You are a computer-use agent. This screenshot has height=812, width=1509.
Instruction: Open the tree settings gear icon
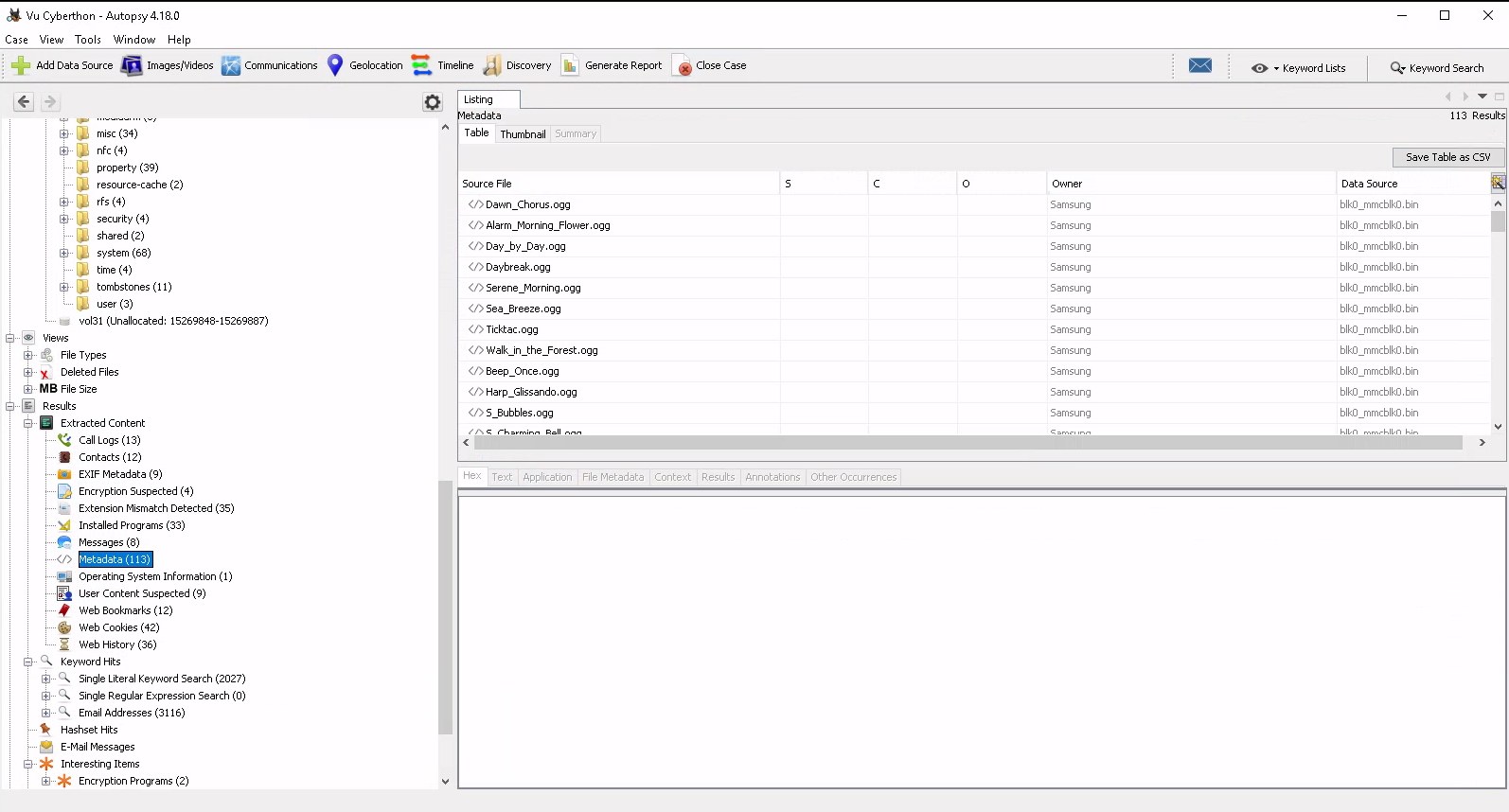pyautogui.click(x=433, y=102)
